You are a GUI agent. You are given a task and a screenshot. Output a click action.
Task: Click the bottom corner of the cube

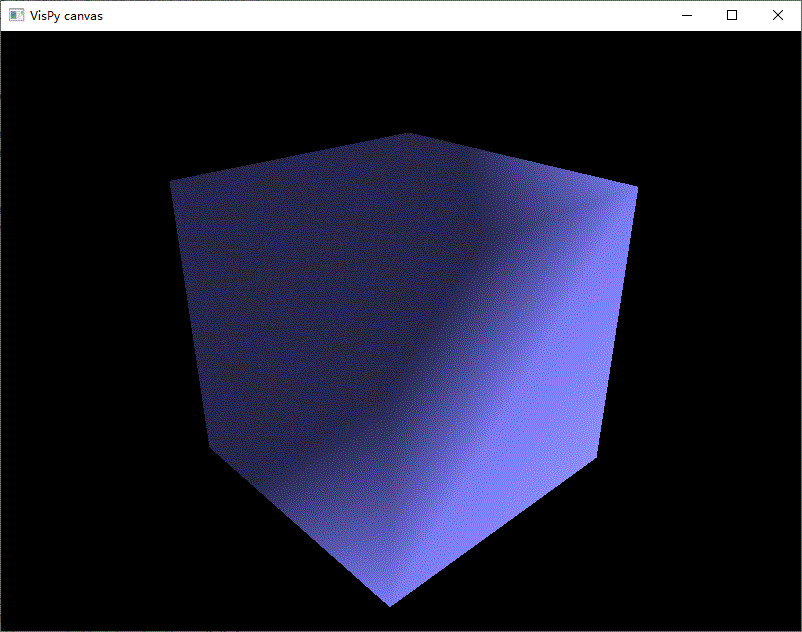click(390, 603)
